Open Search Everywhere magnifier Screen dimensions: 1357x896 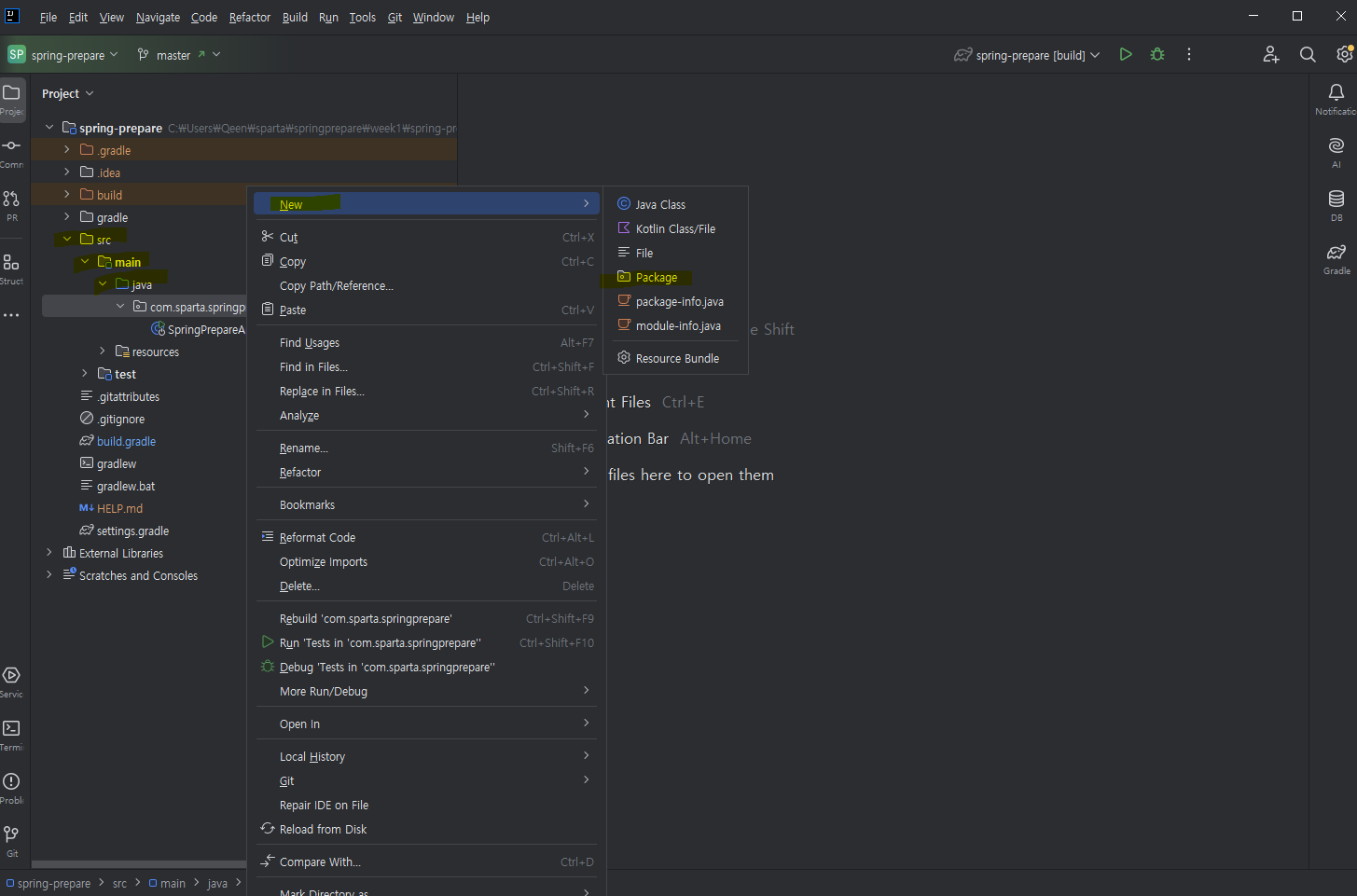1308,55
